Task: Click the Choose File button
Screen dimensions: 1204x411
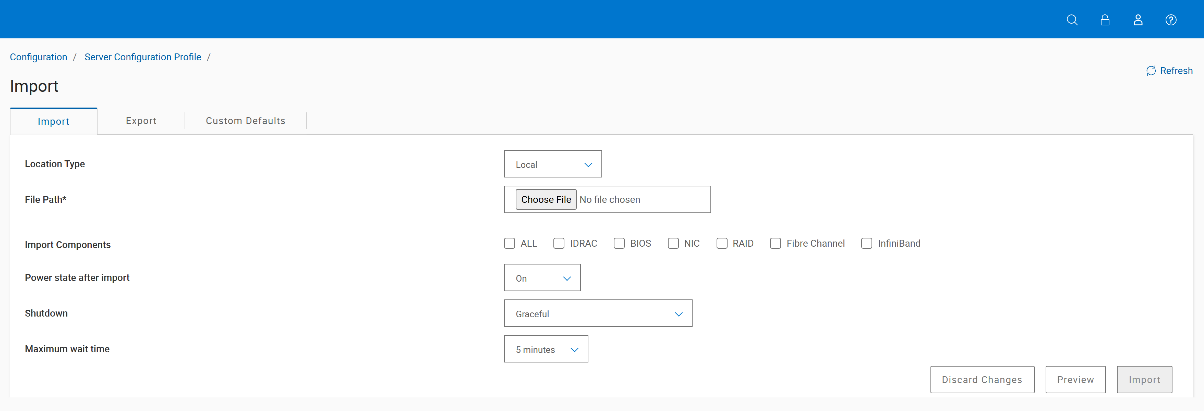Action: 546,199
